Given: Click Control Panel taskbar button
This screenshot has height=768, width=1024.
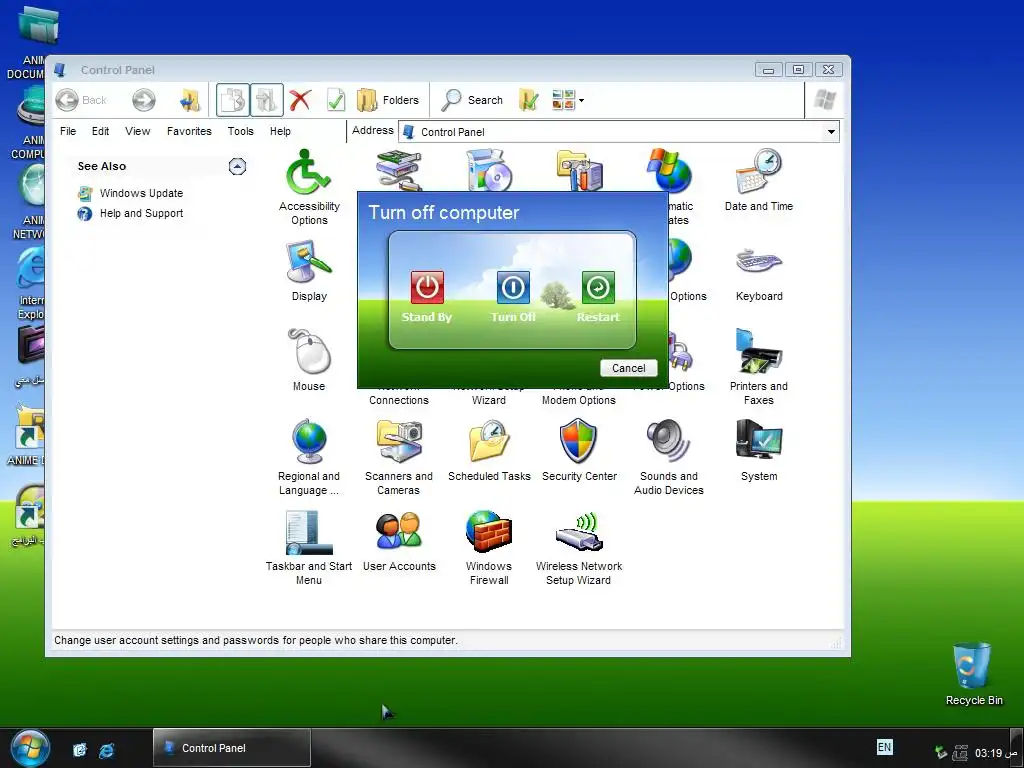Looking at the screenshot, I should [232, 748].
